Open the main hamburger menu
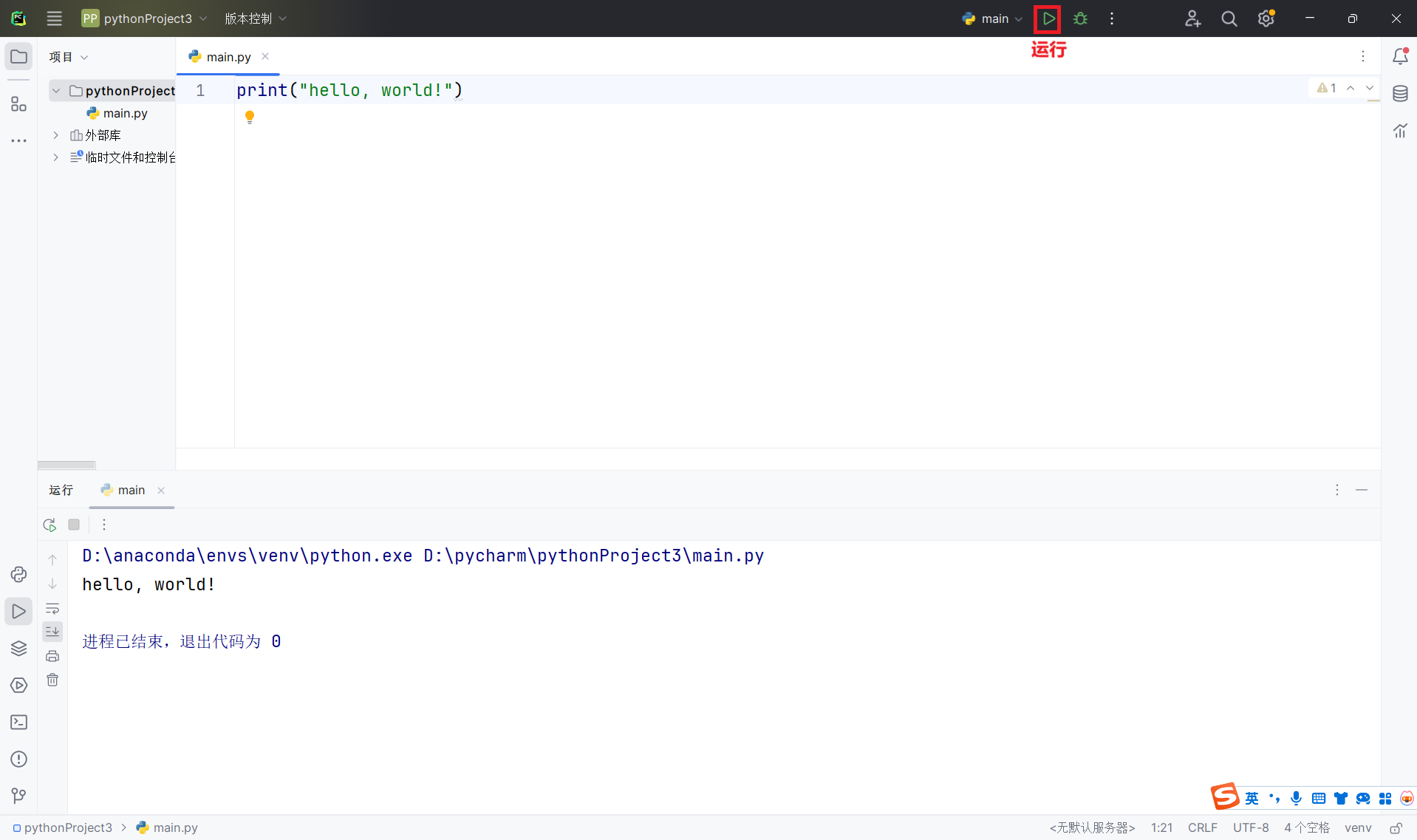 pyautogui.click(x=55, y=18)
